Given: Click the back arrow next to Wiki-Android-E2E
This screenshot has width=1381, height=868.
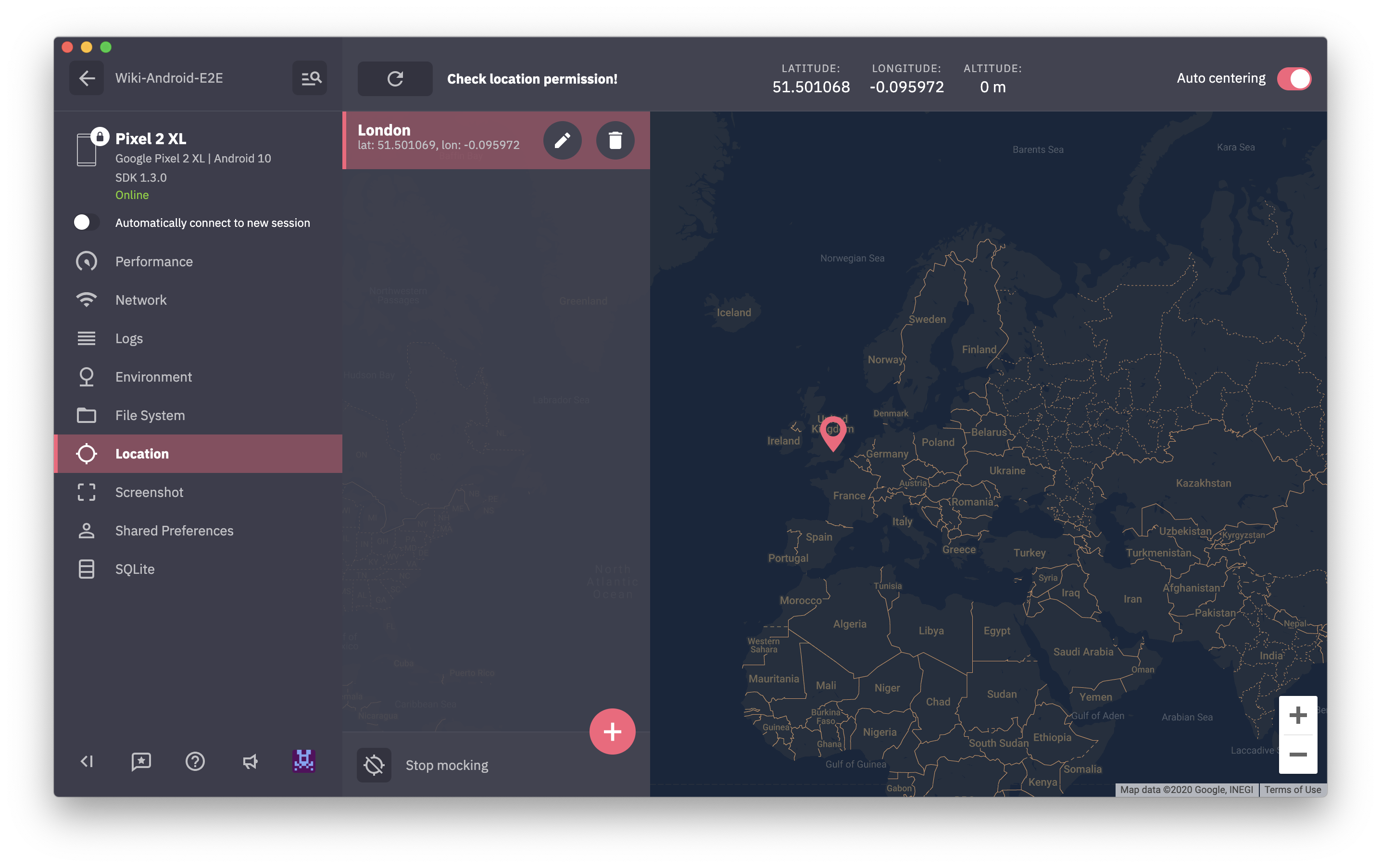Looking at the screenshot, I should [87, 78].
